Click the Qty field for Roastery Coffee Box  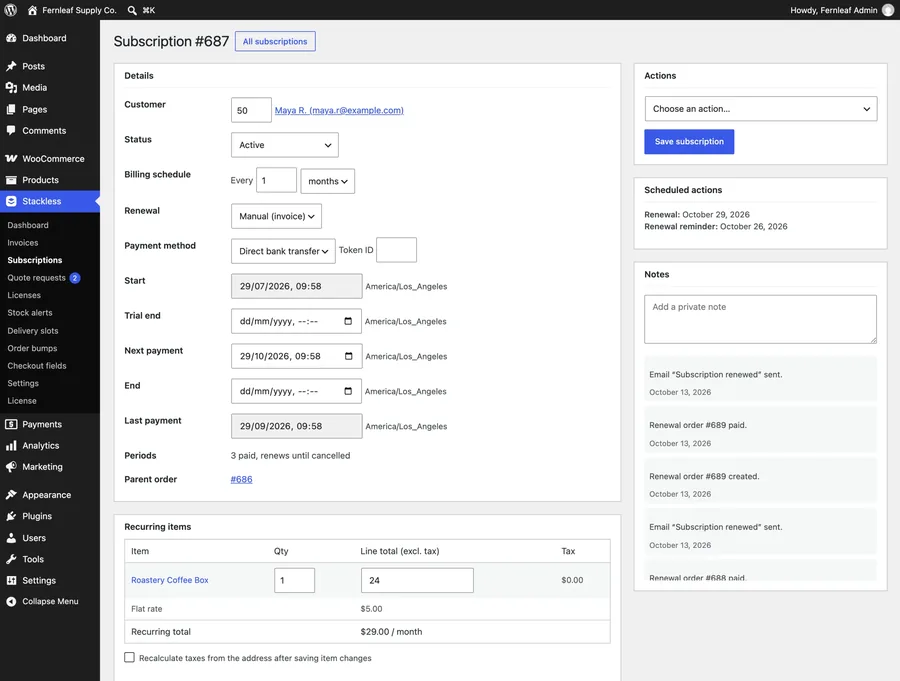click(294, 581)
